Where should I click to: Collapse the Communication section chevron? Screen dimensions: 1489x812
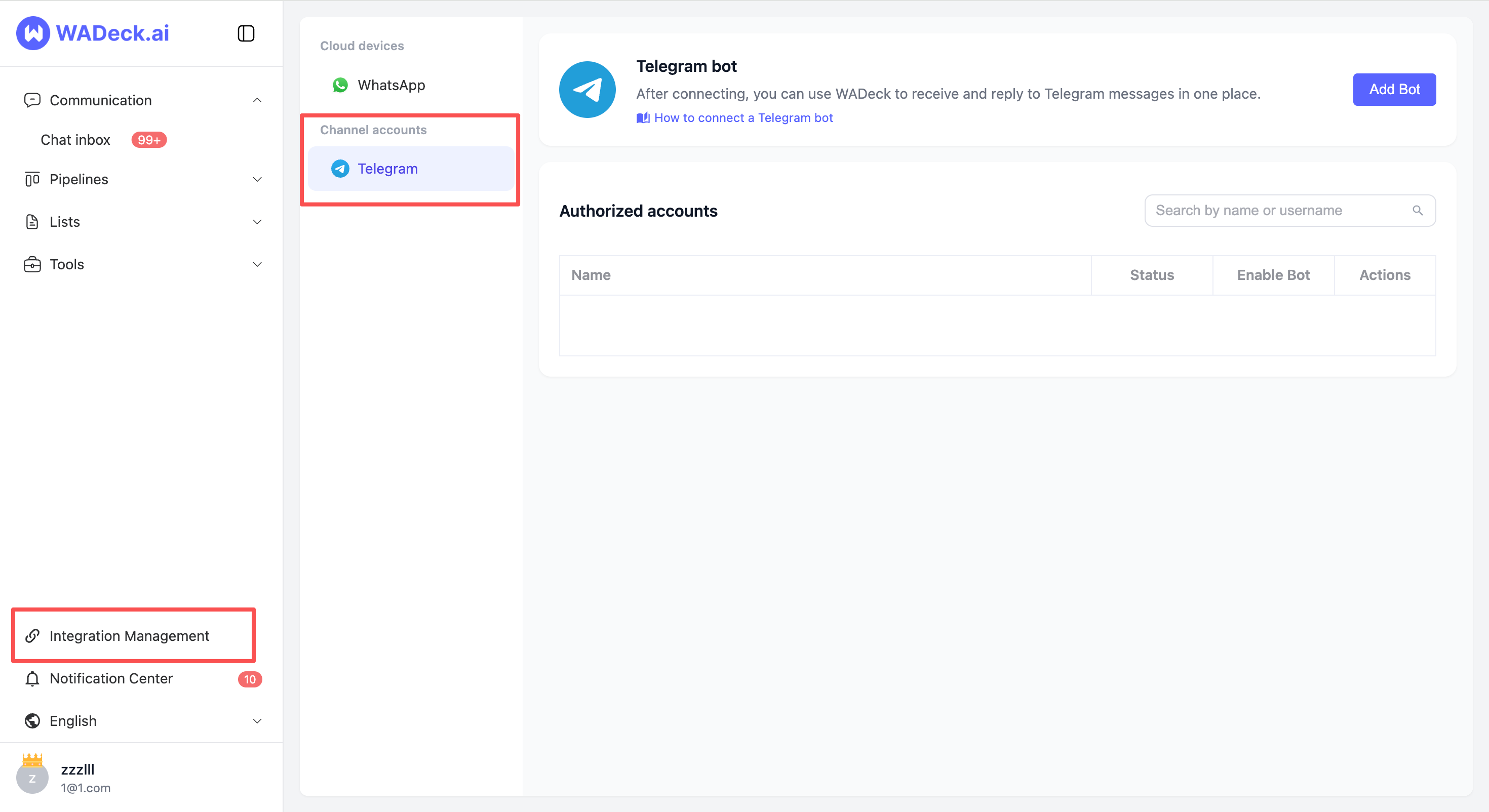(257, 100)
